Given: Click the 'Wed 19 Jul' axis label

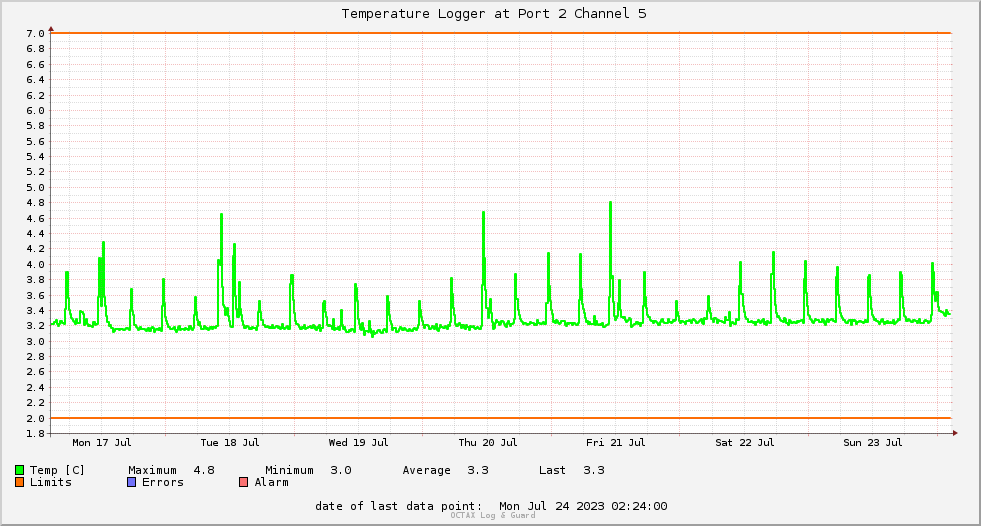Looking at the screenshot, I should tap(358, 443).
